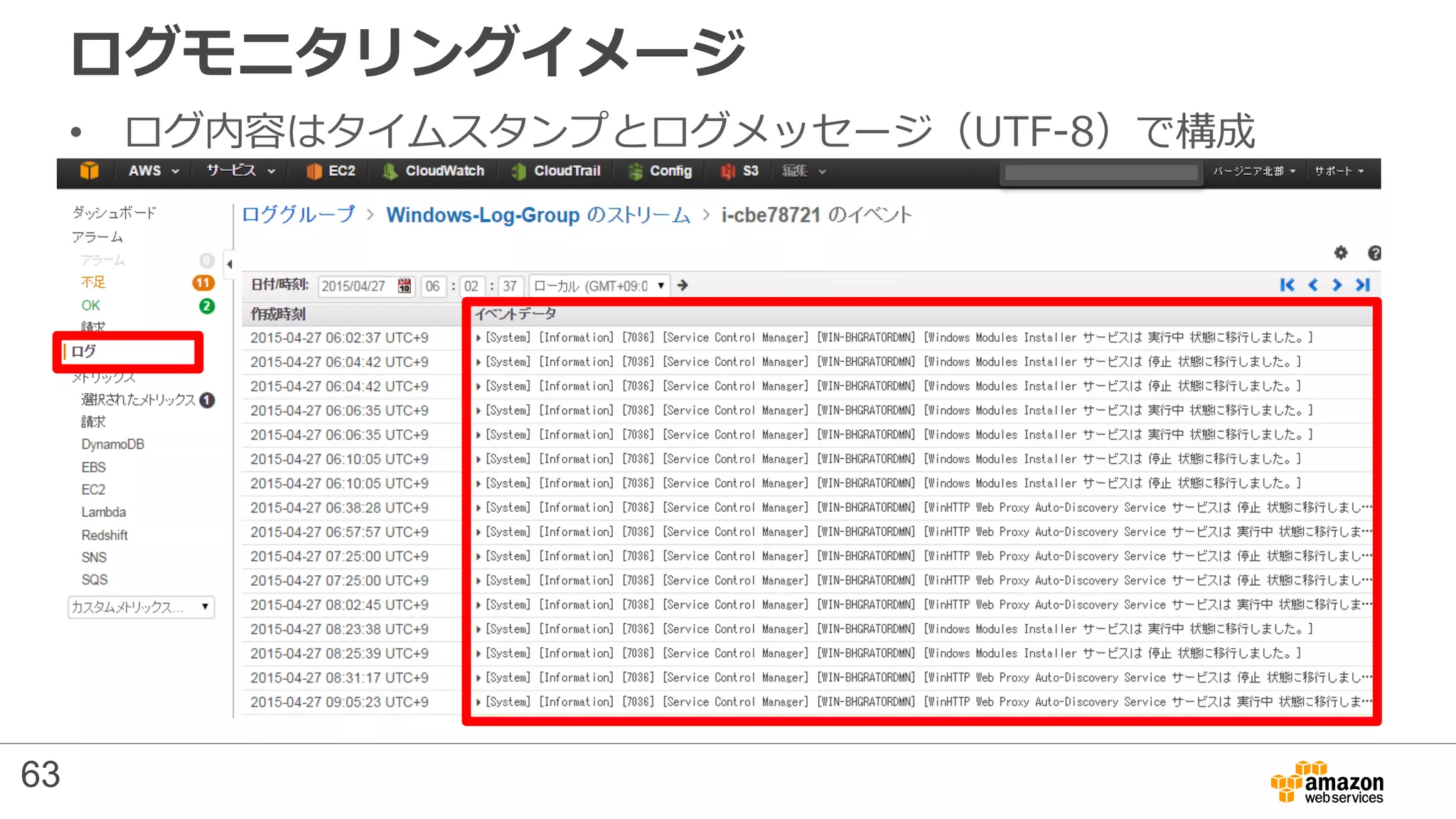Screen dimensions: 1456x819
Task: Open the CloudWatch shortcut
Action: tap(434, 171)
